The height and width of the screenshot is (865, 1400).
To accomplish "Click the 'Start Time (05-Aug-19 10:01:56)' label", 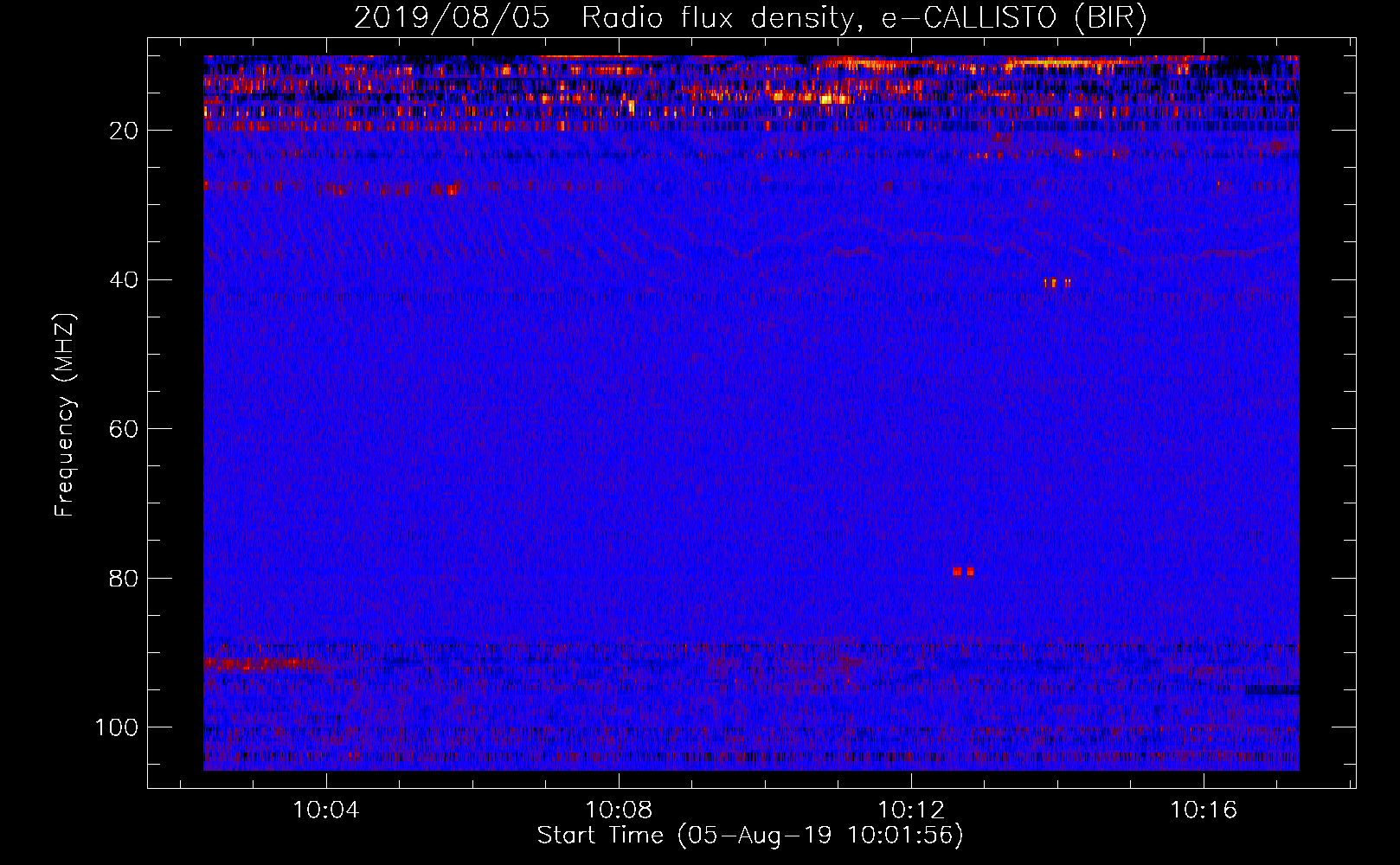I will tap(750, 836).
